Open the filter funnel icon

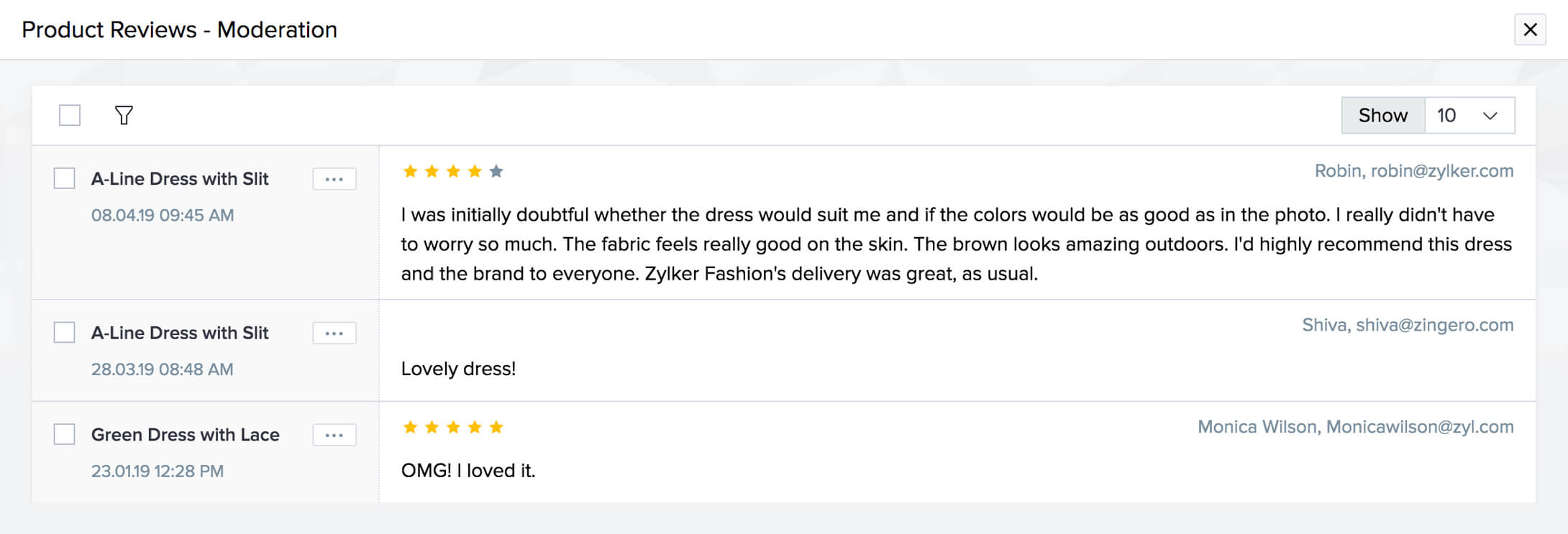124,115
